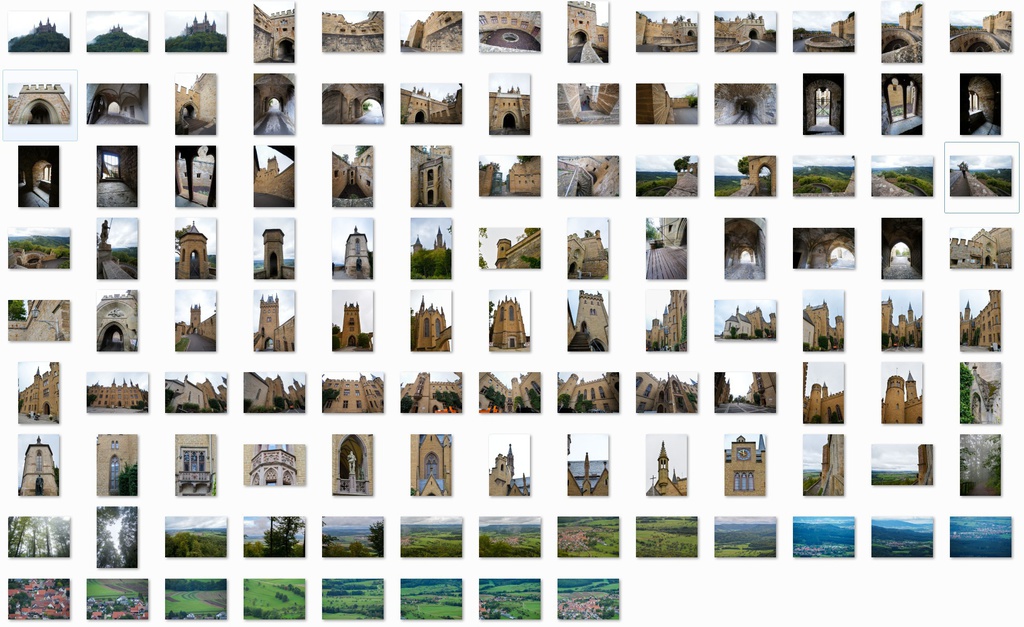The height and width of the screenshot is (627, 1024).
Task: Select the portrait foggy forest path photo
Action: (x=980, y=465)
